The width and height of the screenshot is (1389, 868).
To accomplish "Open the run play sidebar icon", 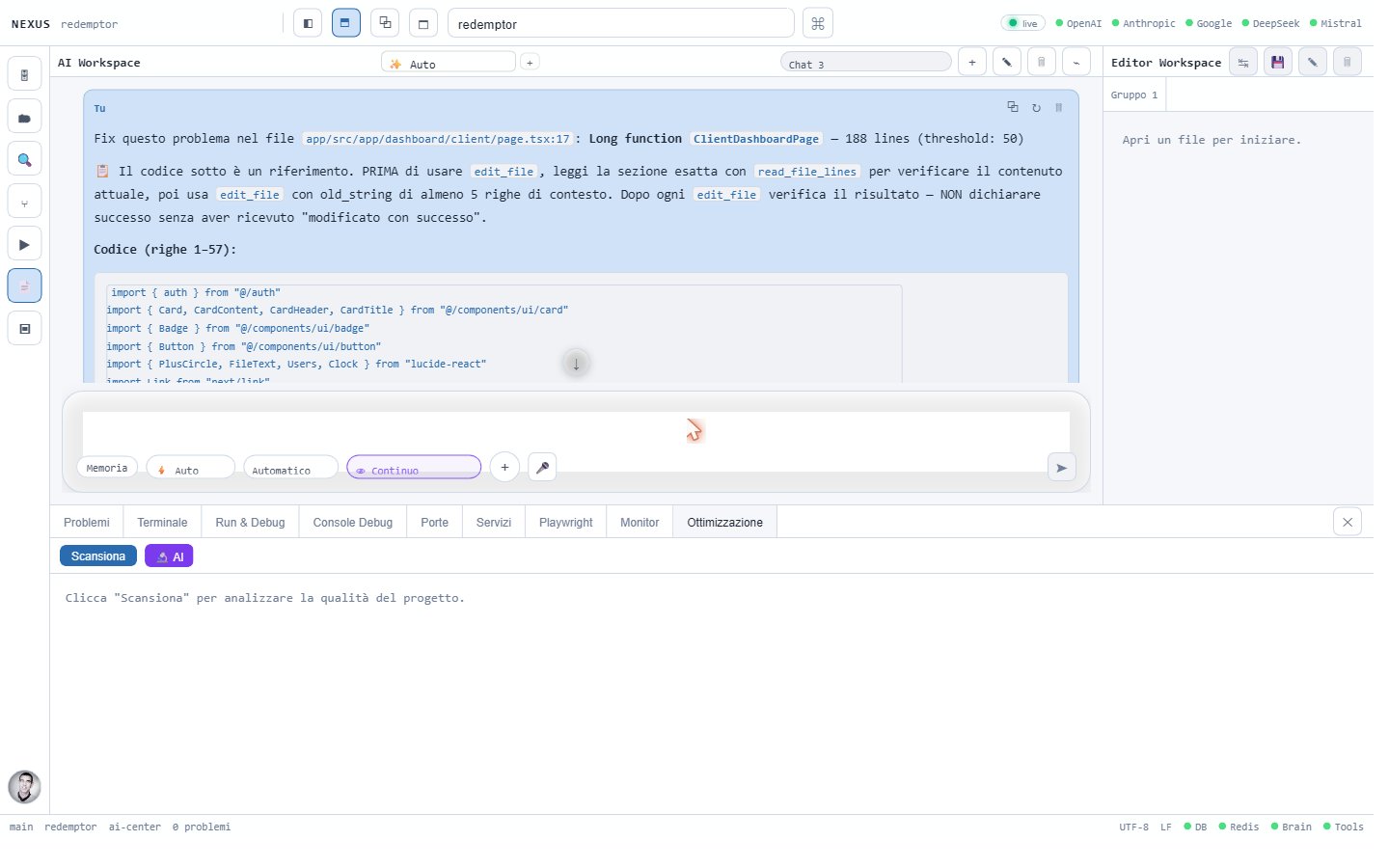I will pyautogui.click(x=24, y=244).
